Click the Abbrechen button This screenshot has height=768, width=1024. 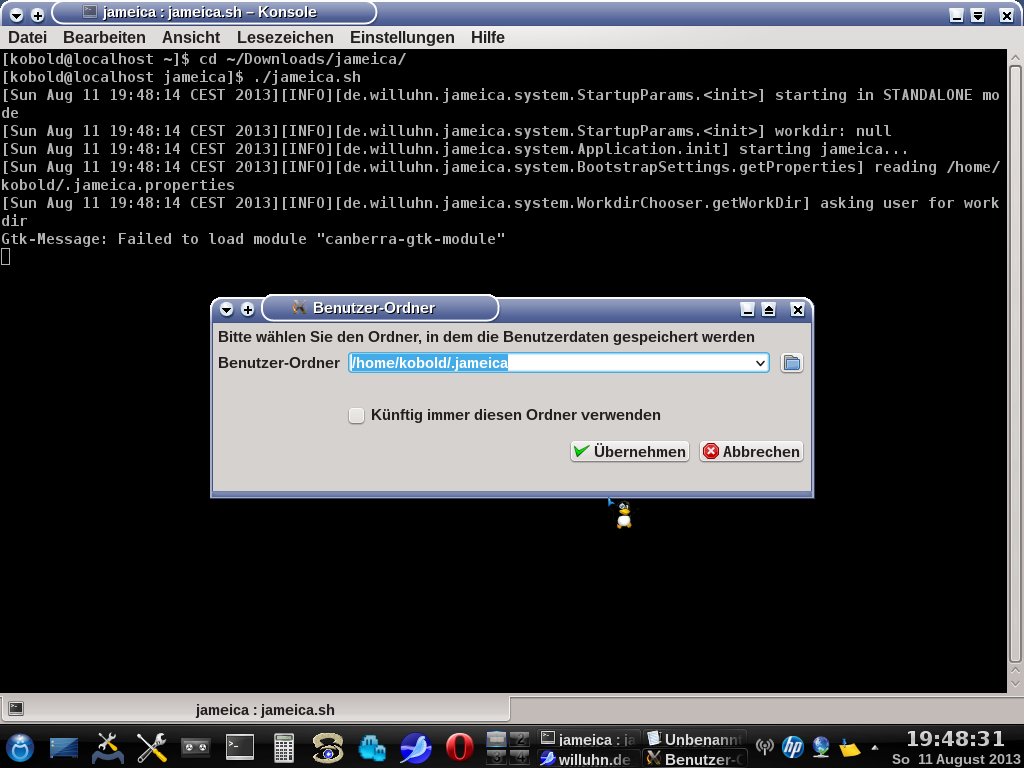[x=751, y=451]
